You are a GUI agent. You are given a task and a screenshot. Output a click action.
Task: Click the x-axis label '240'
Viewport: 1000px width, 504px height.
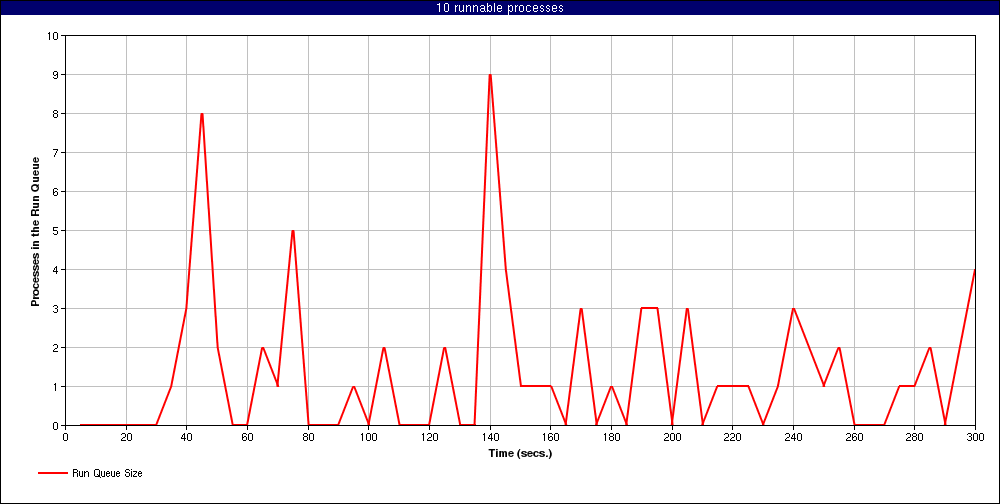(793, 436)
